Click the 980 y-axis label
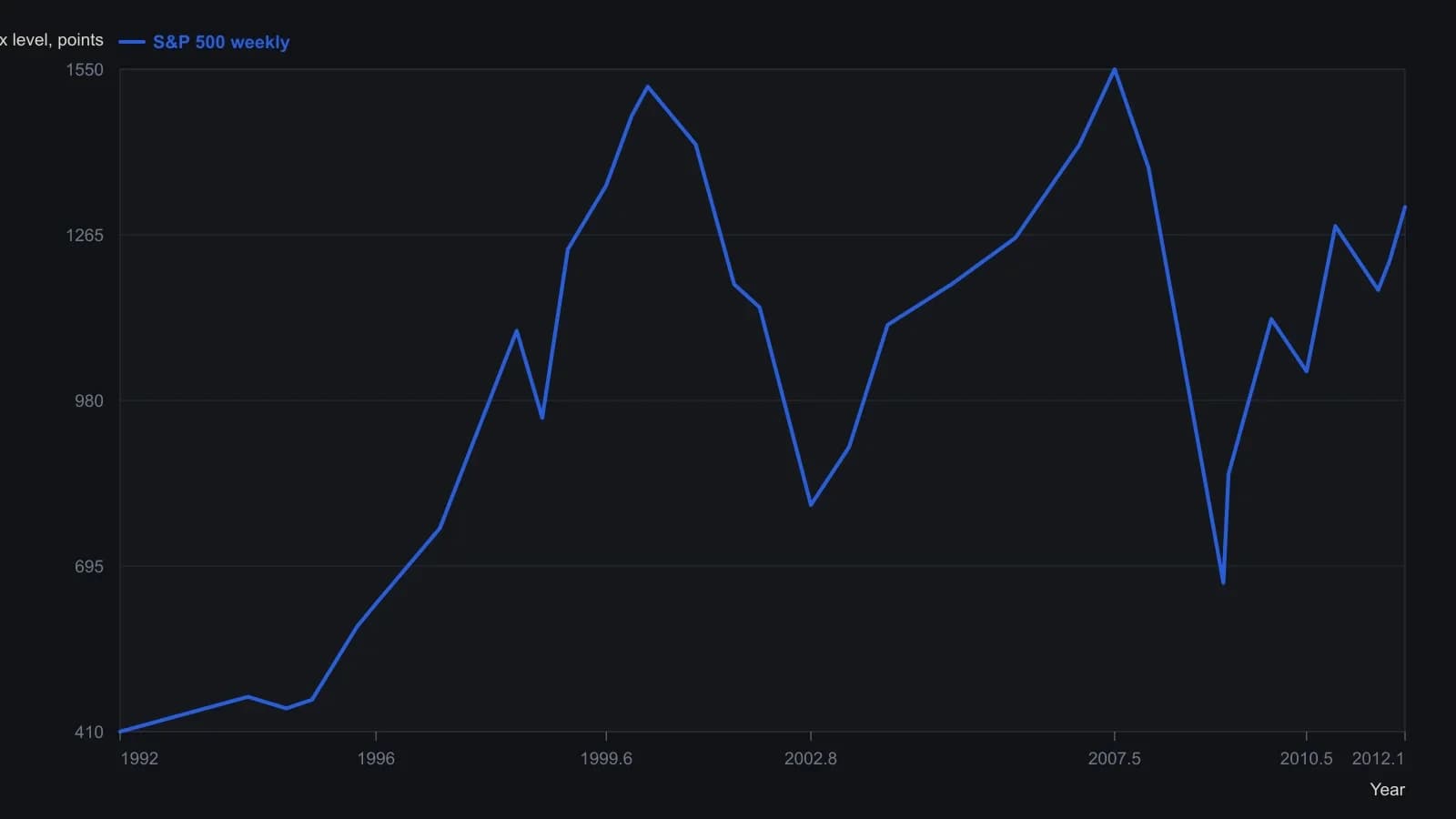 89,401
